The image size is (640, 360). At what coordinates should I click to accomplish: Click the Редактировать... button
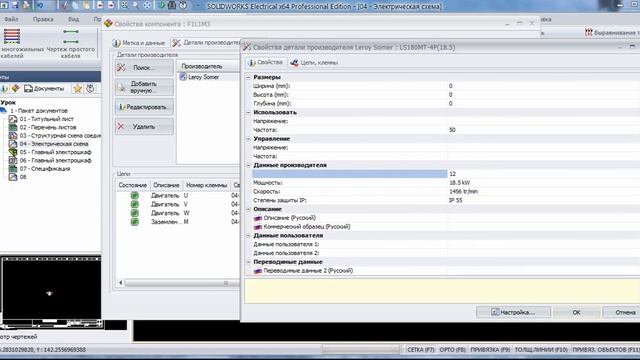point(144,107)
